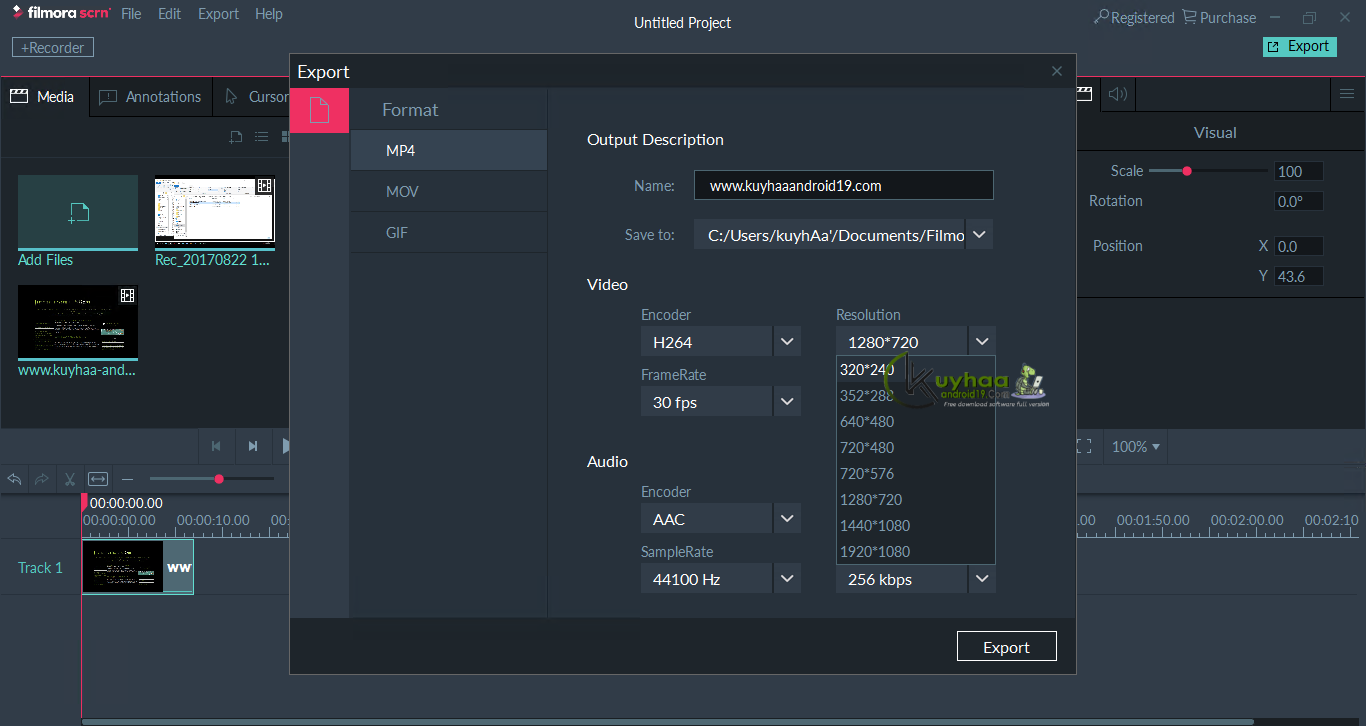The height and width of the screenshot is (726, 1366).
Task: Click the pink file icon in Export sidebar
Action: pyautogui.click(x=319, y=110)
